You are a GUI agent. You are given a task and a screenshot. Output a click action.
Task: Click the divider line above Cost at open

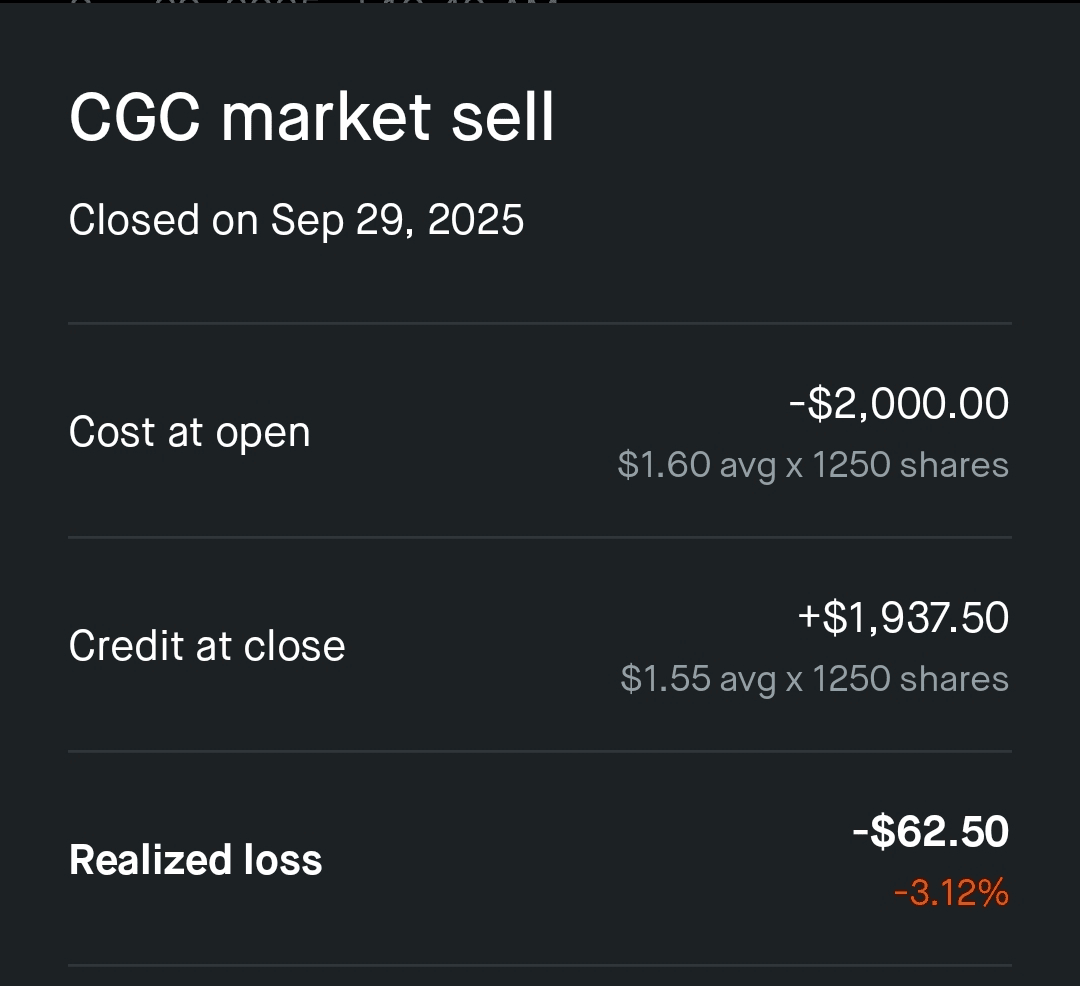tap(540, 323)
